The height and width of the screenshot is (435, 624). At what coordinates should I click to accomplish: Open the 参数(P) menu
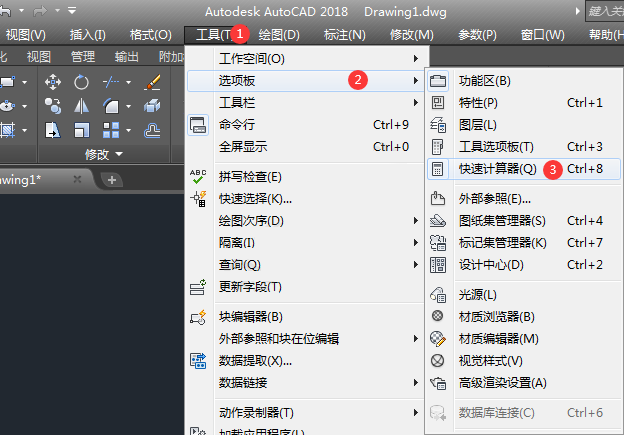tap(477, 35)
